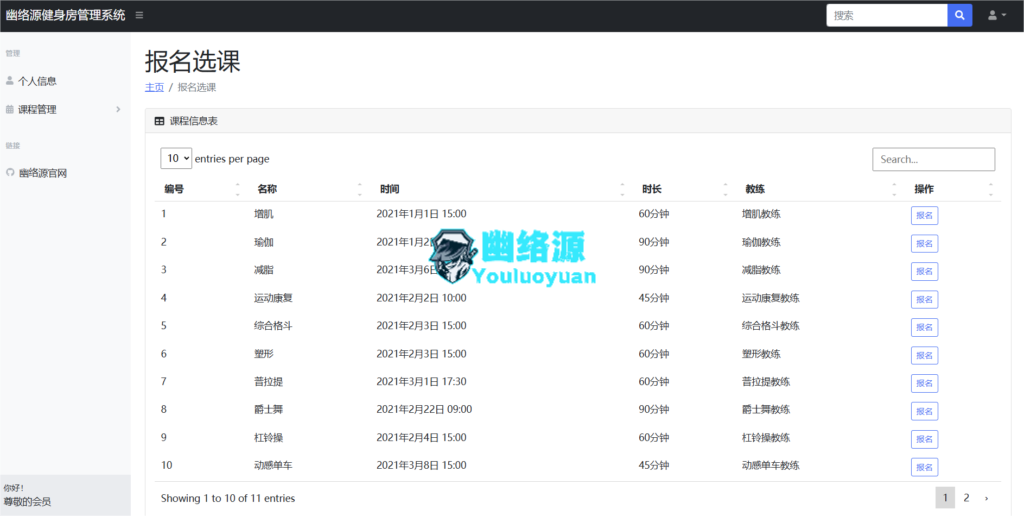Viewport: 1024px width, 516px height.
Task: Click the Showing 1 to 10 of 11 entries text
Action: 228,498
